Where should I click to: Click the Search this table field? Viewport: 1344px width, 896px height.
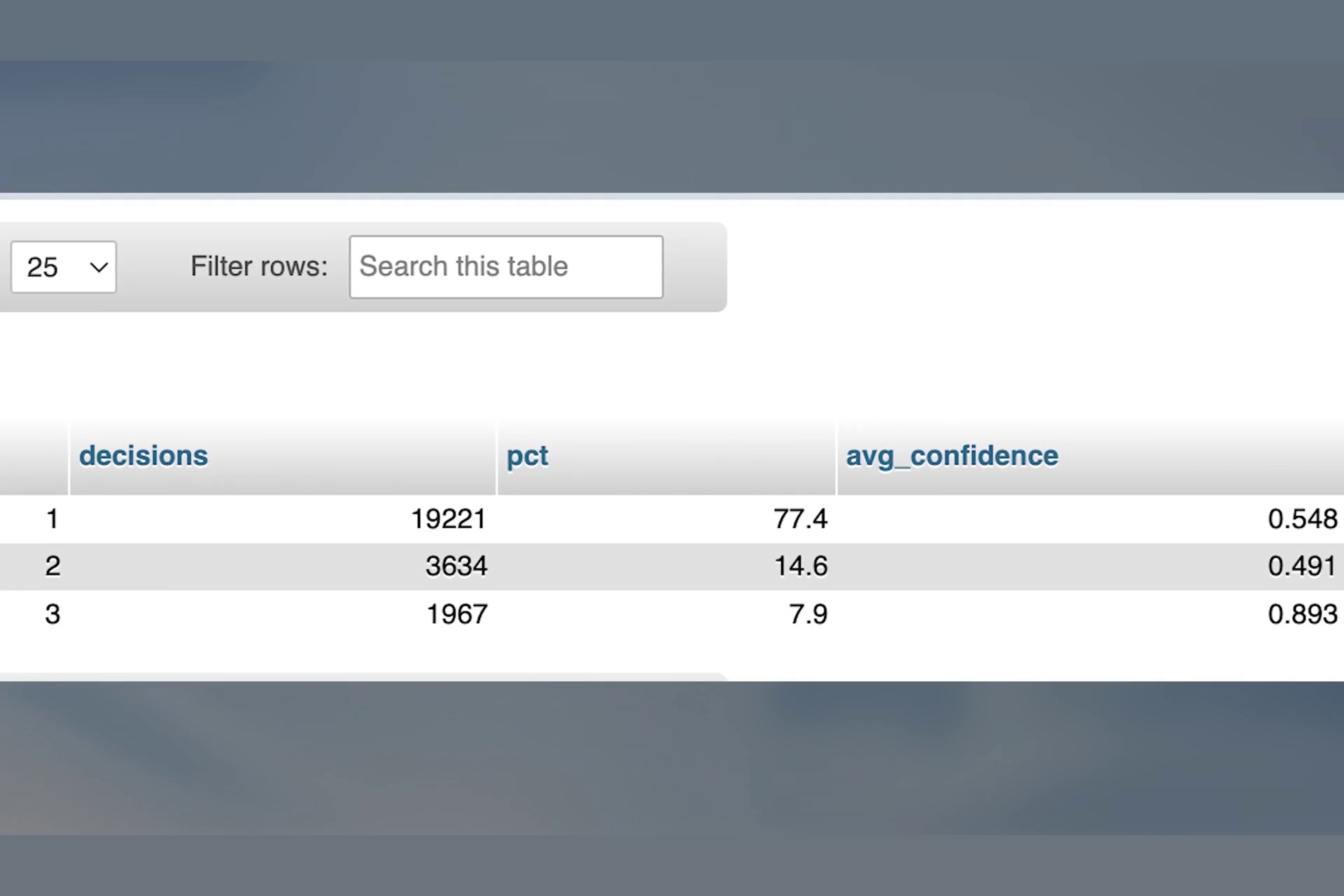click(x=506, y=267)
